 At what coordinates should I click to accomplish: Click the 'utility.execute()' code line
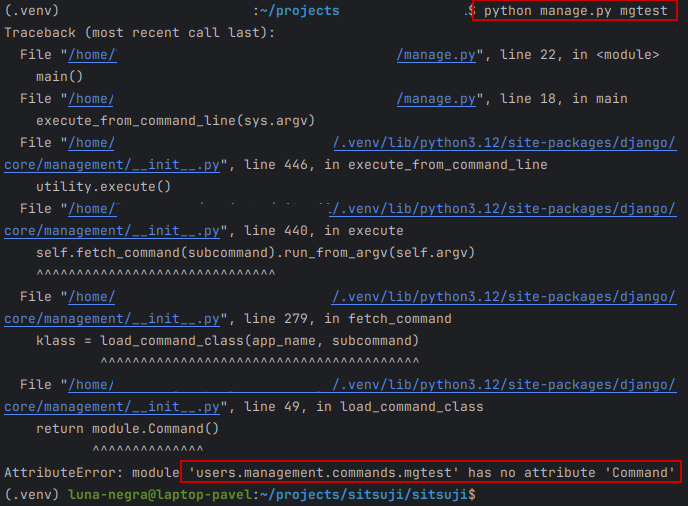[x=103, y=186]
